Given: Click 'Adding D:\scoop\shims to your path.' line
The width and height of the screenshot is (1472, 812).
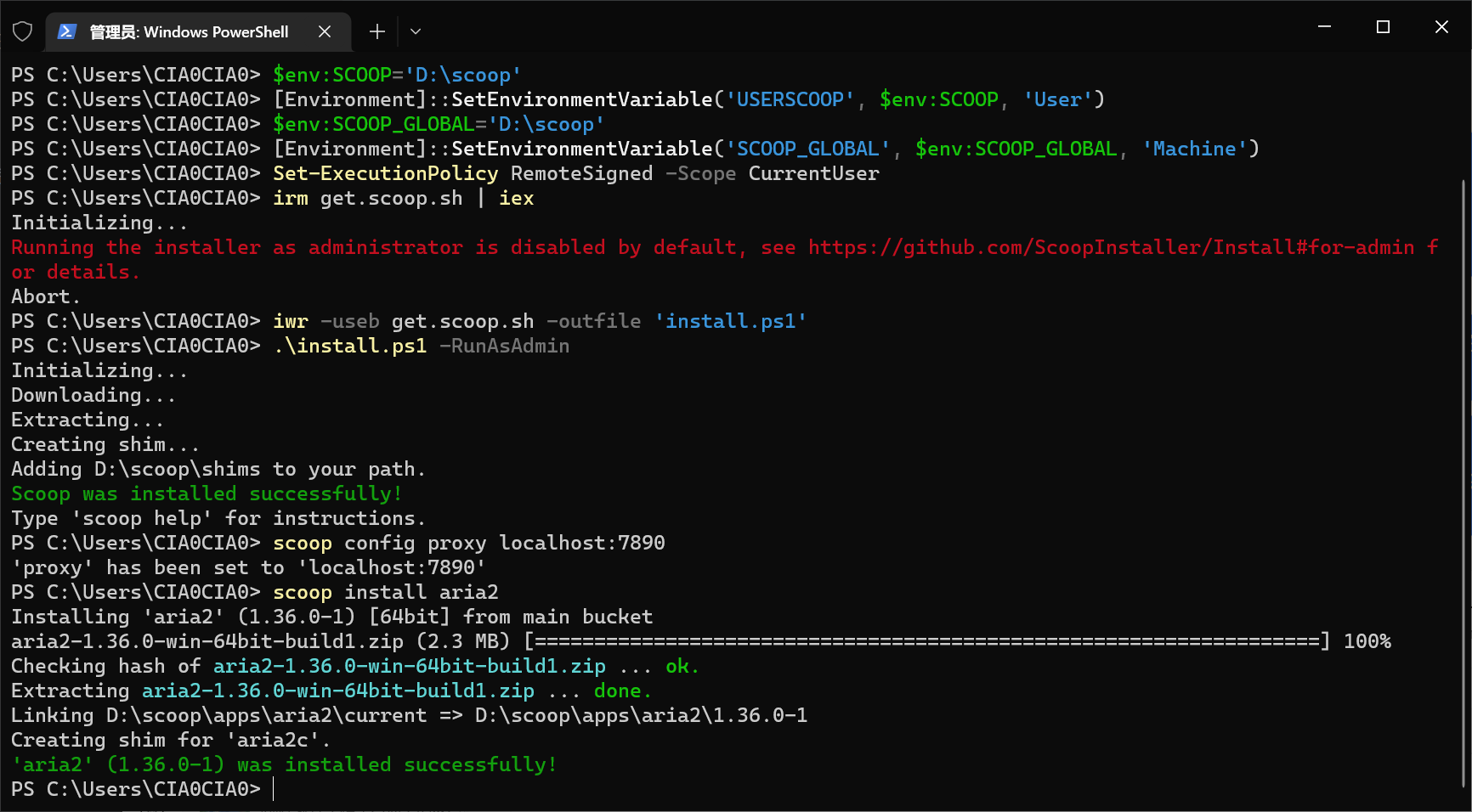Looking at the screenshot, I should click(218, 469).
